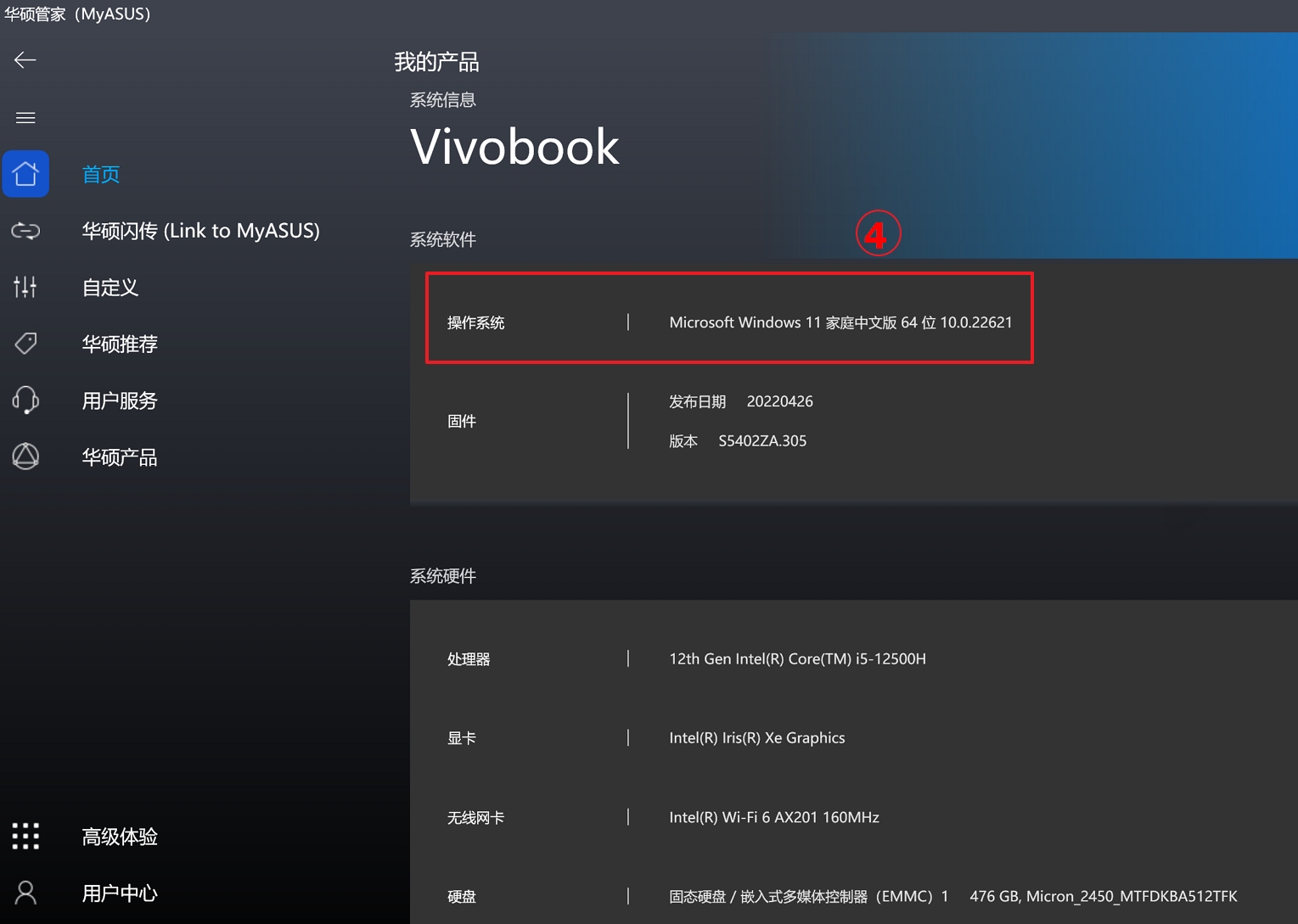Click the 无线网卡 label

476,818
